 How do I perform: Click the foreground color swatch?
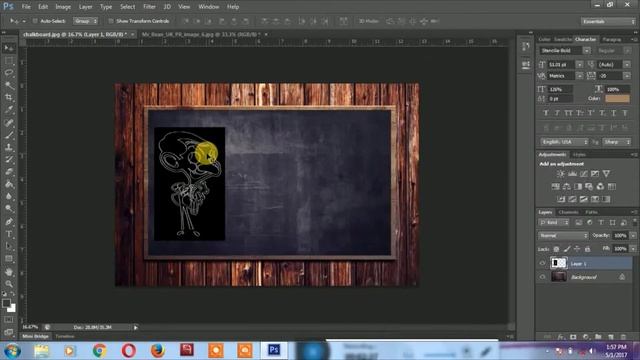click(6, 303)
